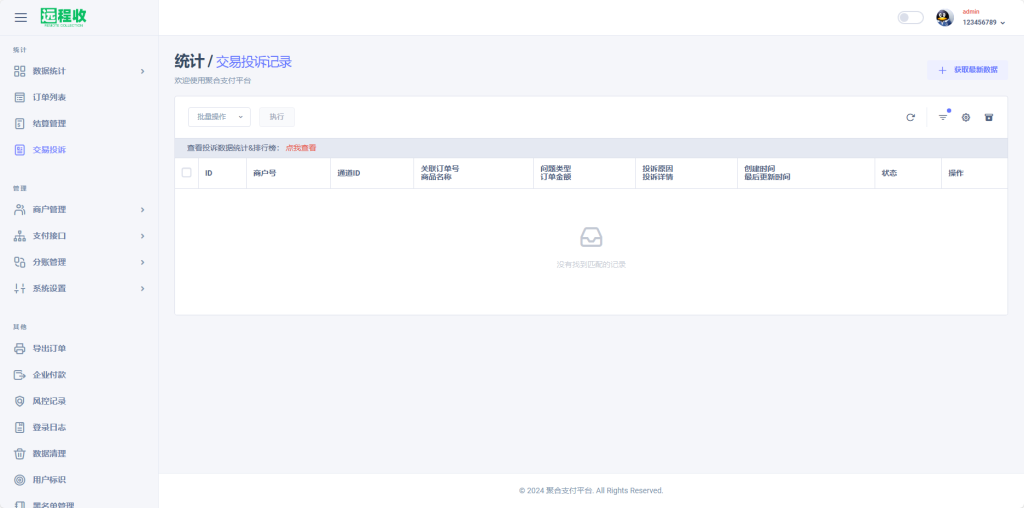
Task: Open 风控记录 from the sidebar
Action: tap(50, 401)
